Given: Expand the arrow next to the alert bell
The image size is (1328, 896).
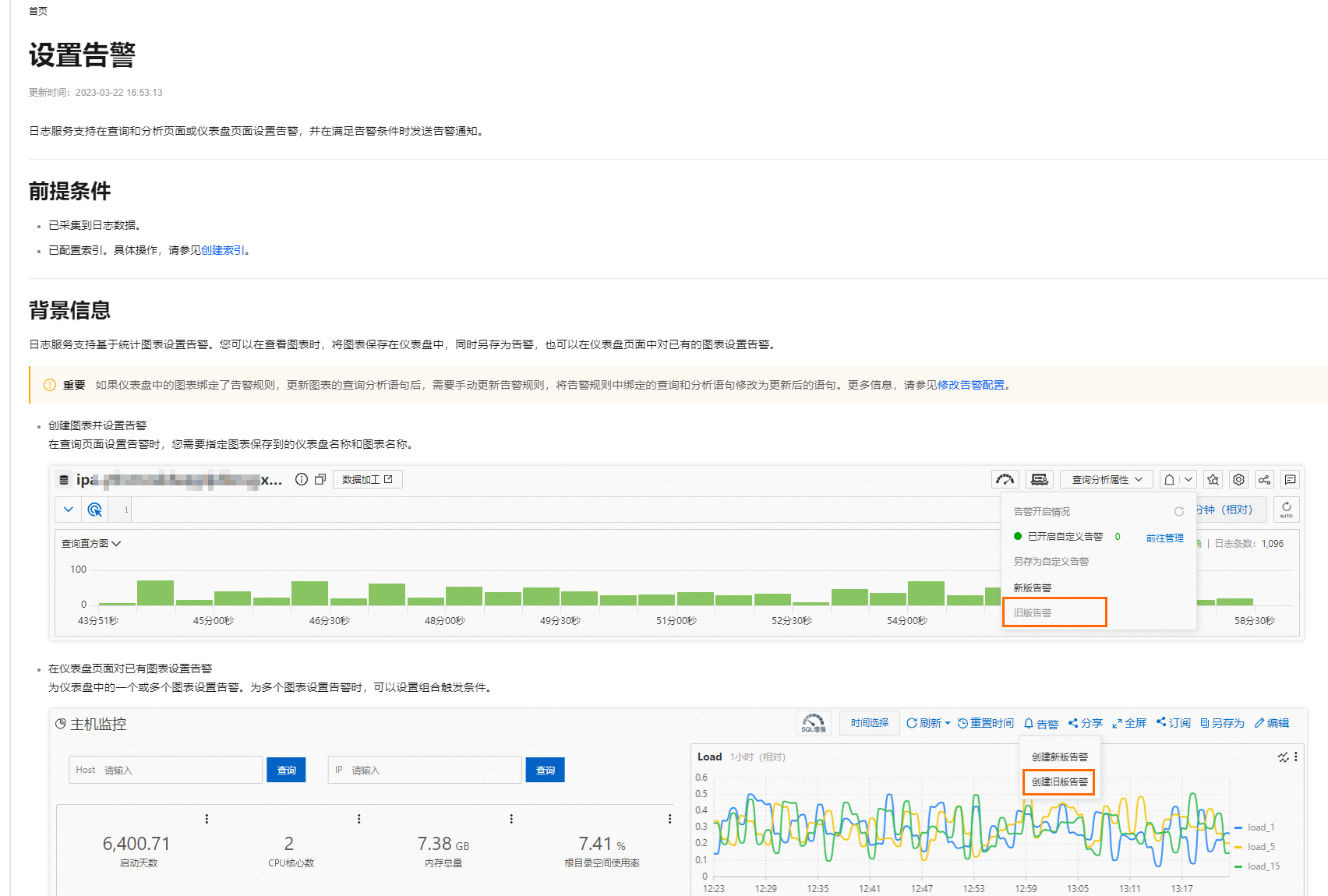Looking at the screenshot, I should click(x=1188, y=480).
